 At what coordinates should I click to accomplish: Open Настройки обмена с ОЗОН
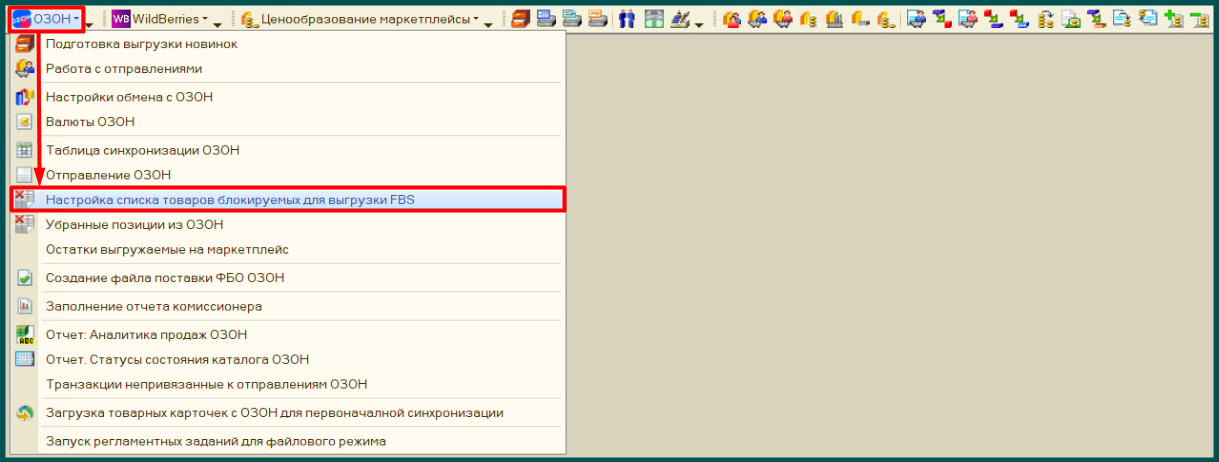[288, 97]
